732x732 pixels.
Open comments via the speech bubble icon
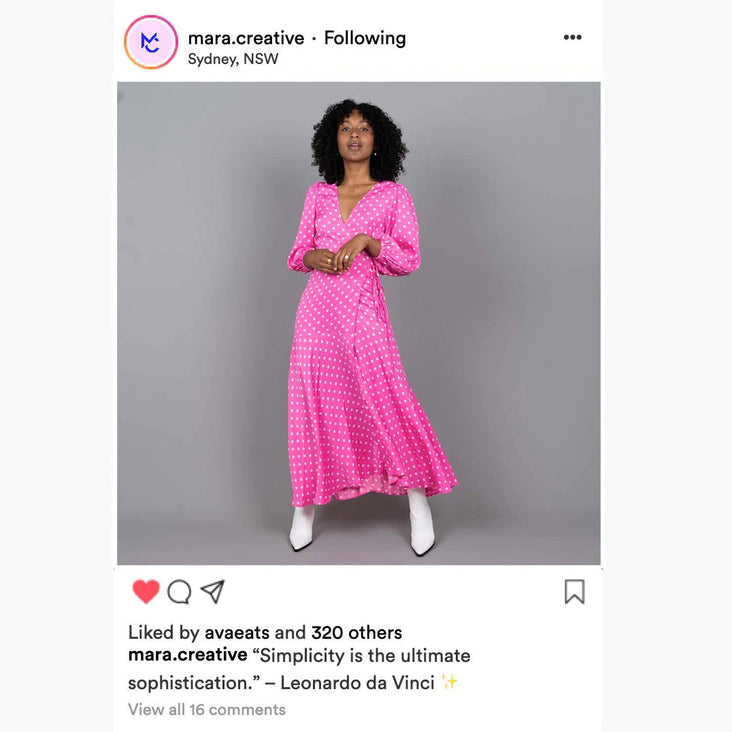coord(179,591)
